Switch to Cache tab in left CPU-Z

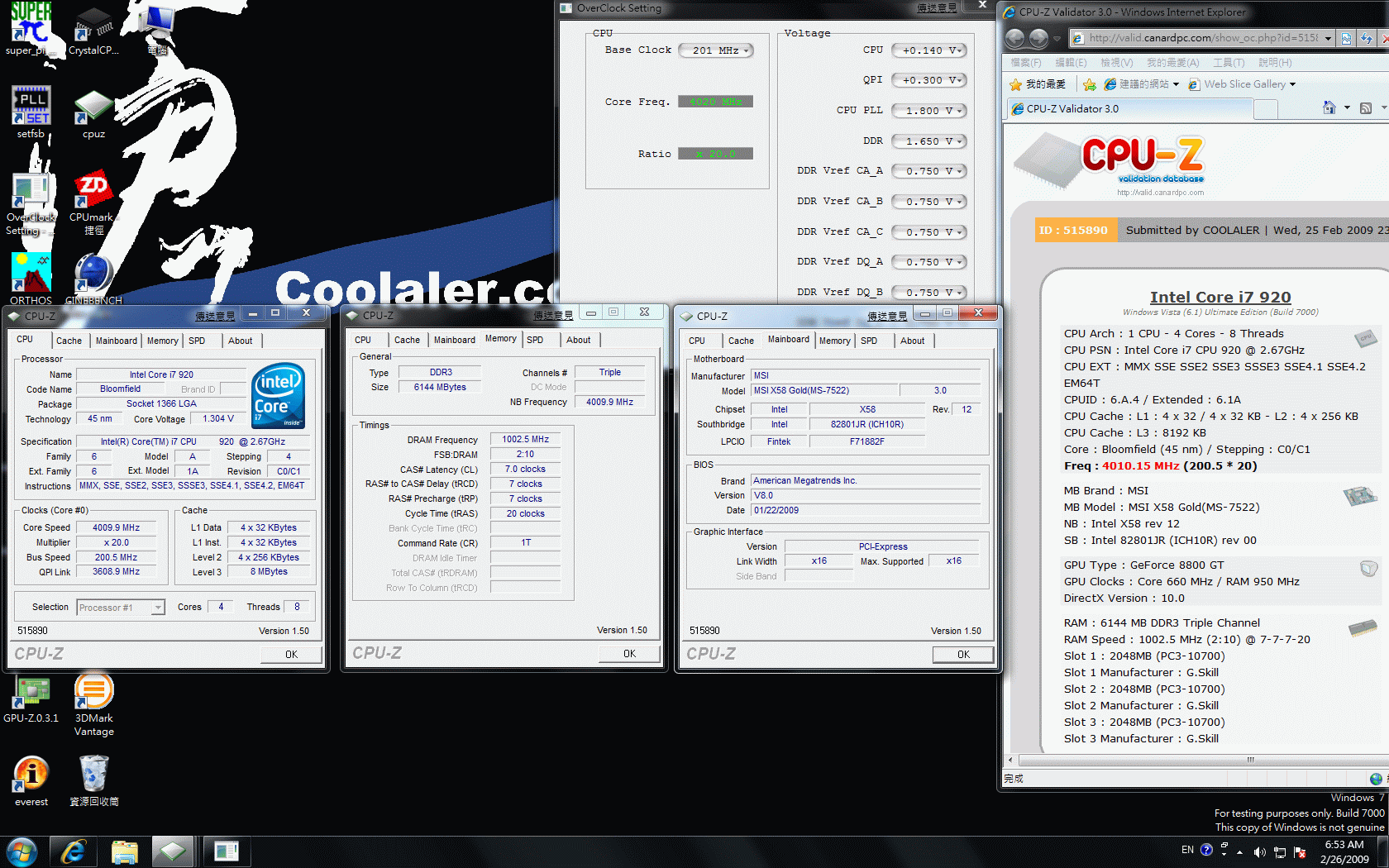tap(69, 341)
